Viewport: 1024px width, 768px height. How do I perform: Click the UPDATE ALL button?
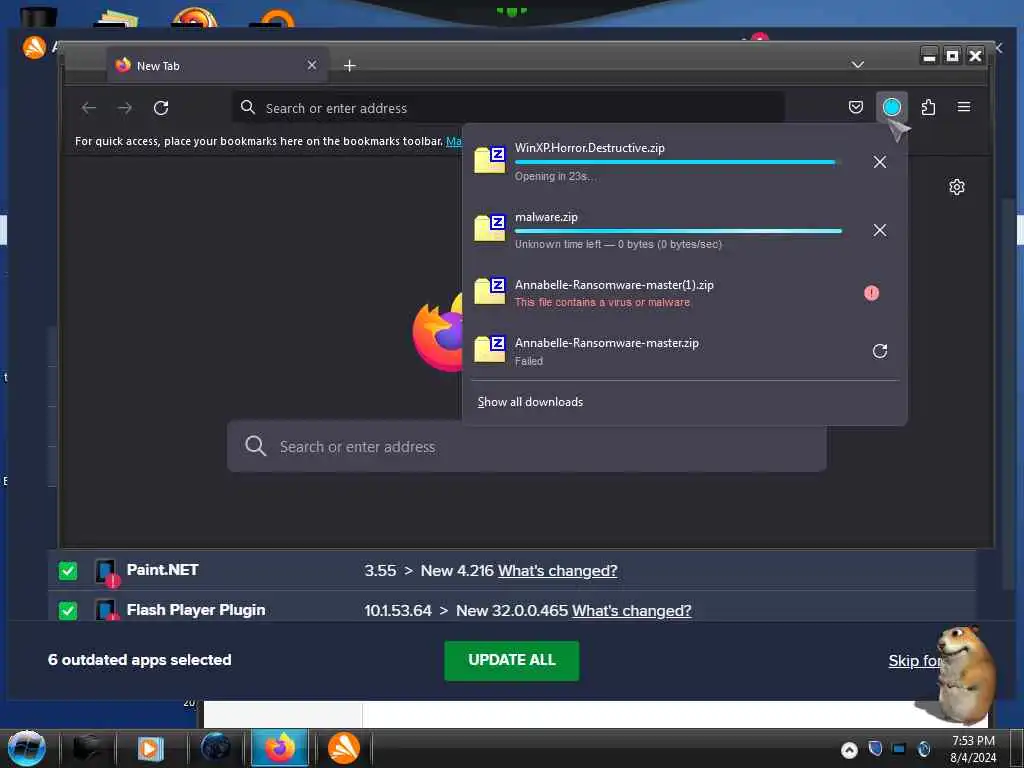pos(511,660)
